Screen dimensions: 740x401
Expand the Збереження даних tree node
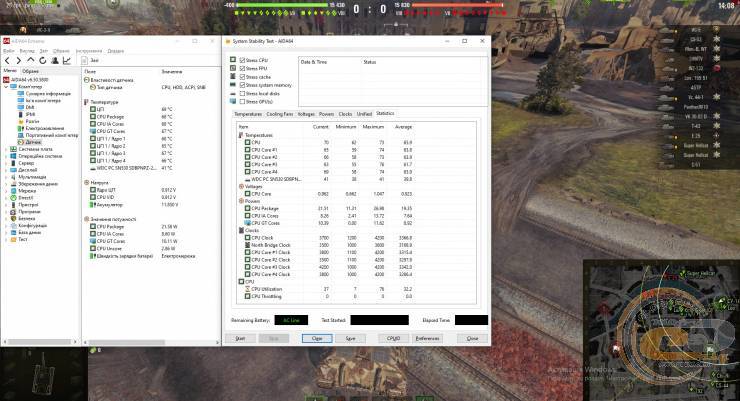(6, 184)
